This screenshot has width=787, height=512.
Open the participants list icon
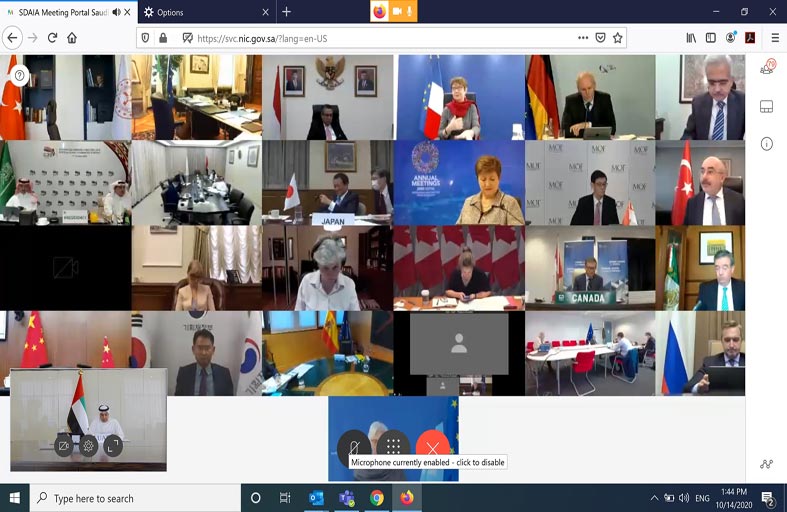(767, 68)
